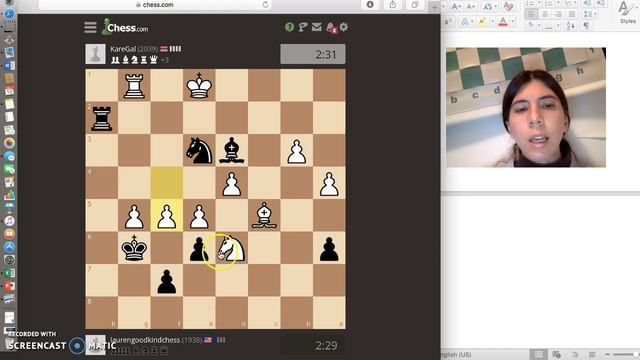Open notifications bell with red badge

(331, 27)
